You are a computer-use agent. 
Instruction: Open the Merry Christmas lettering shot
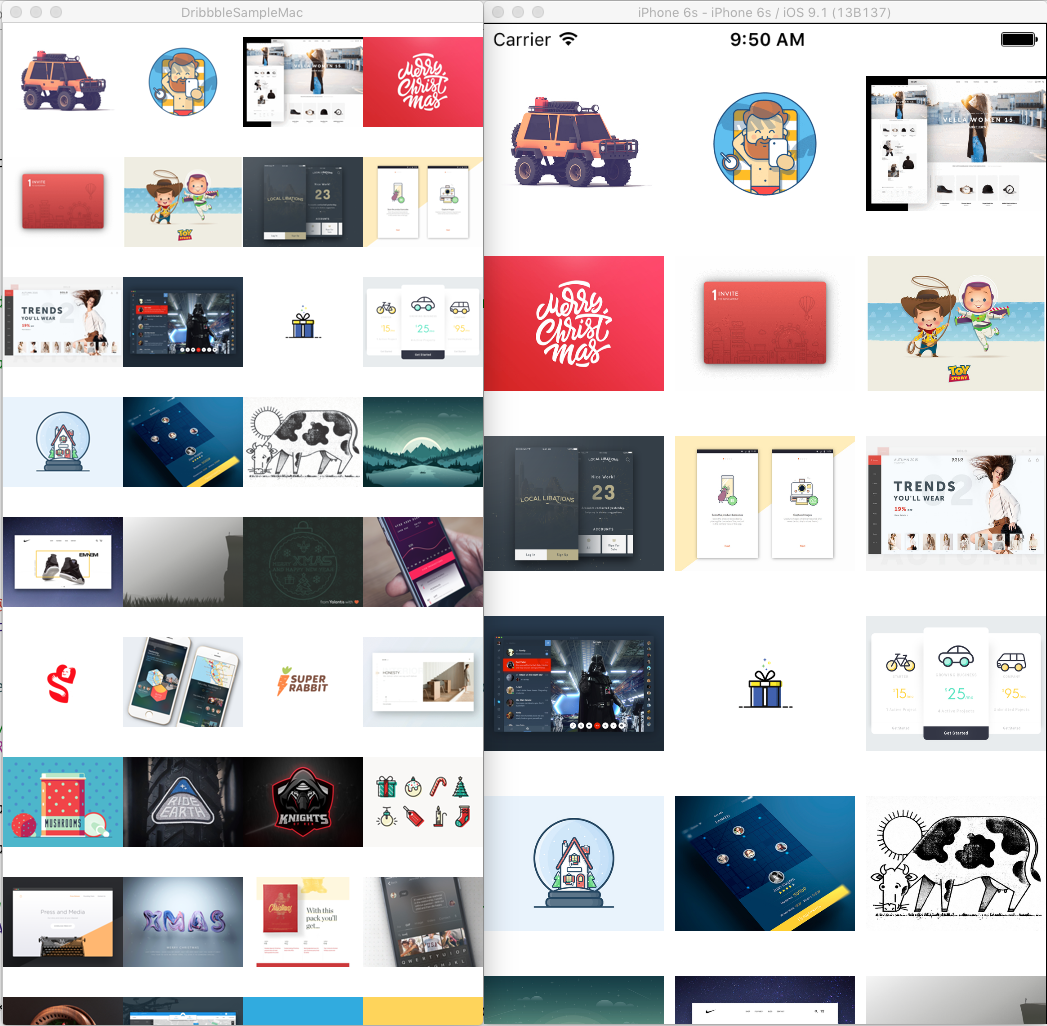[573, 323]
